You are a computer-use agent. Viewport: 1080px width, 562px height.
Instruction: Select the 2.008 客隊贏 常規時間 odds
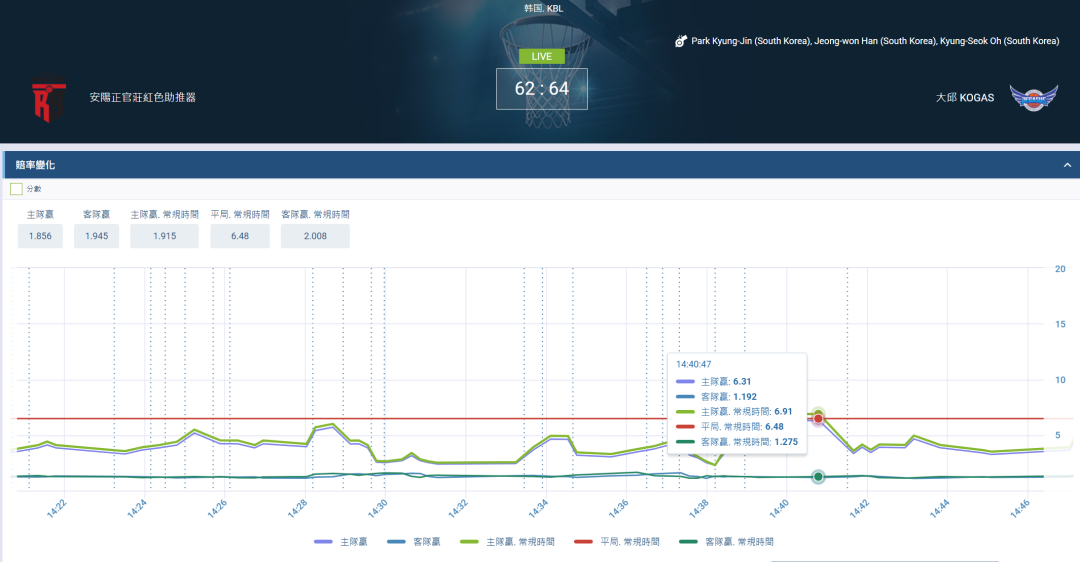click(315, 236)
